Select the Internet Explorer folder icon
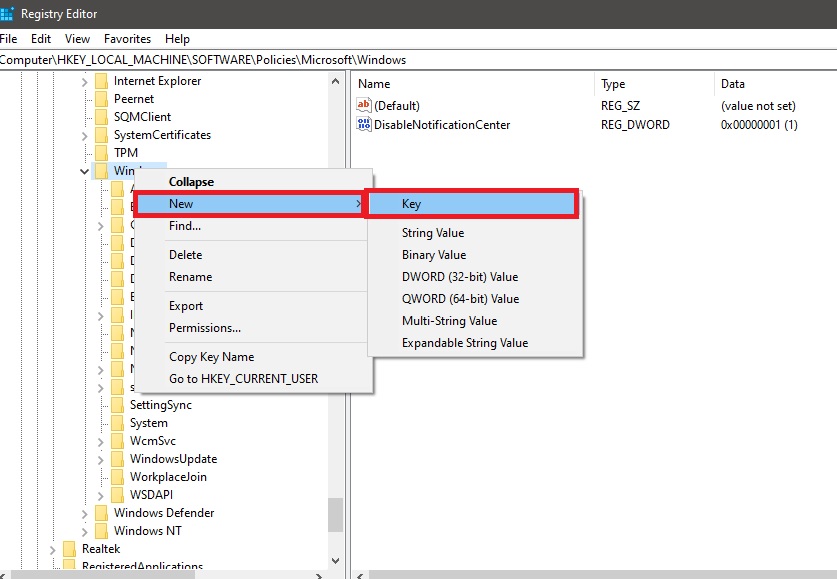The height and width of the screenshot is (579, 837). point(101,81)
